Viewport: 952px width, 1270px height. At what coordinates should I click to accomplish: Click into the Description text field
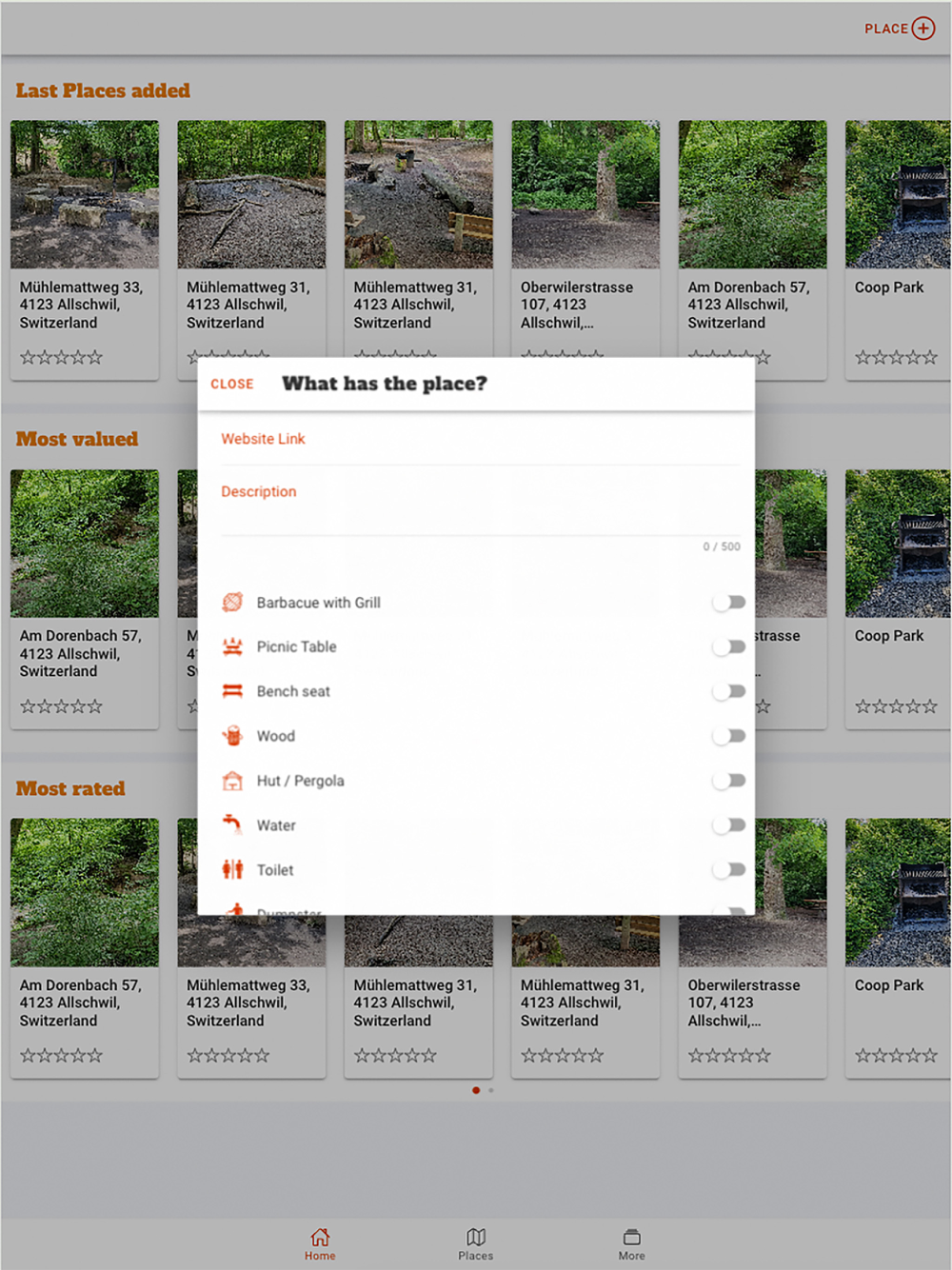(481, 505)
